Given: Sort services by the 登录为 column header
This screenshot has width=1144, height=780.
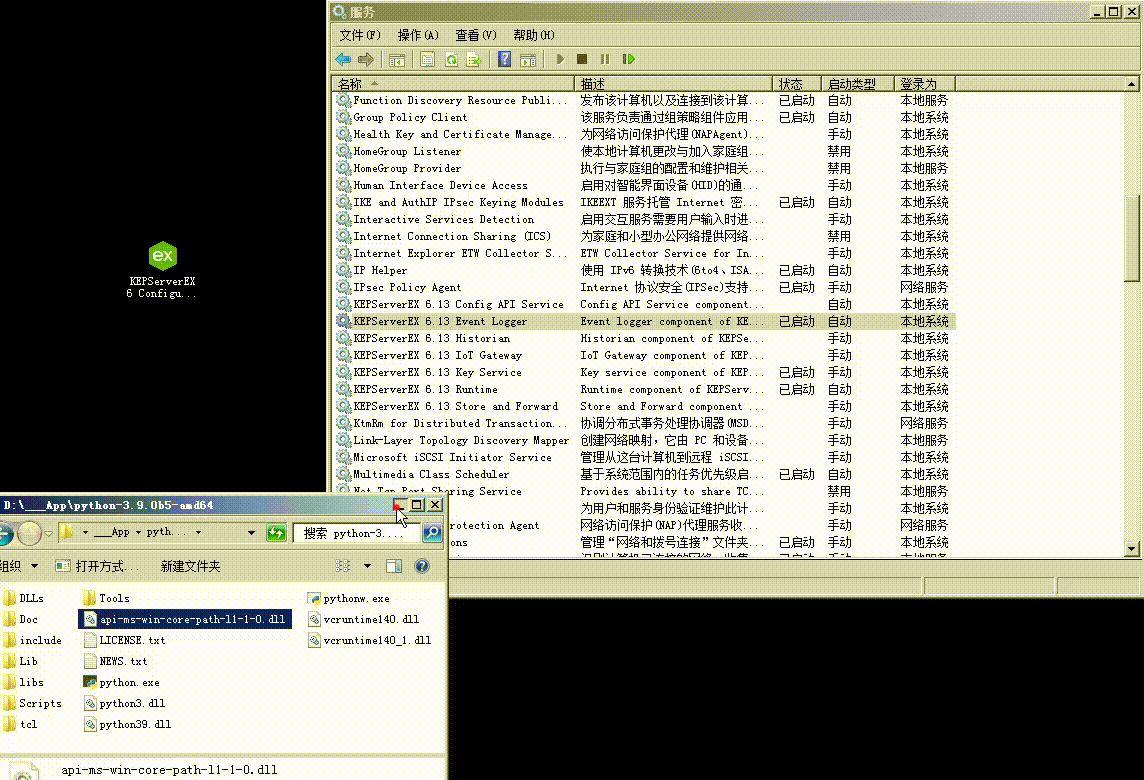Looking at the screenshot, I should point(924,84).
